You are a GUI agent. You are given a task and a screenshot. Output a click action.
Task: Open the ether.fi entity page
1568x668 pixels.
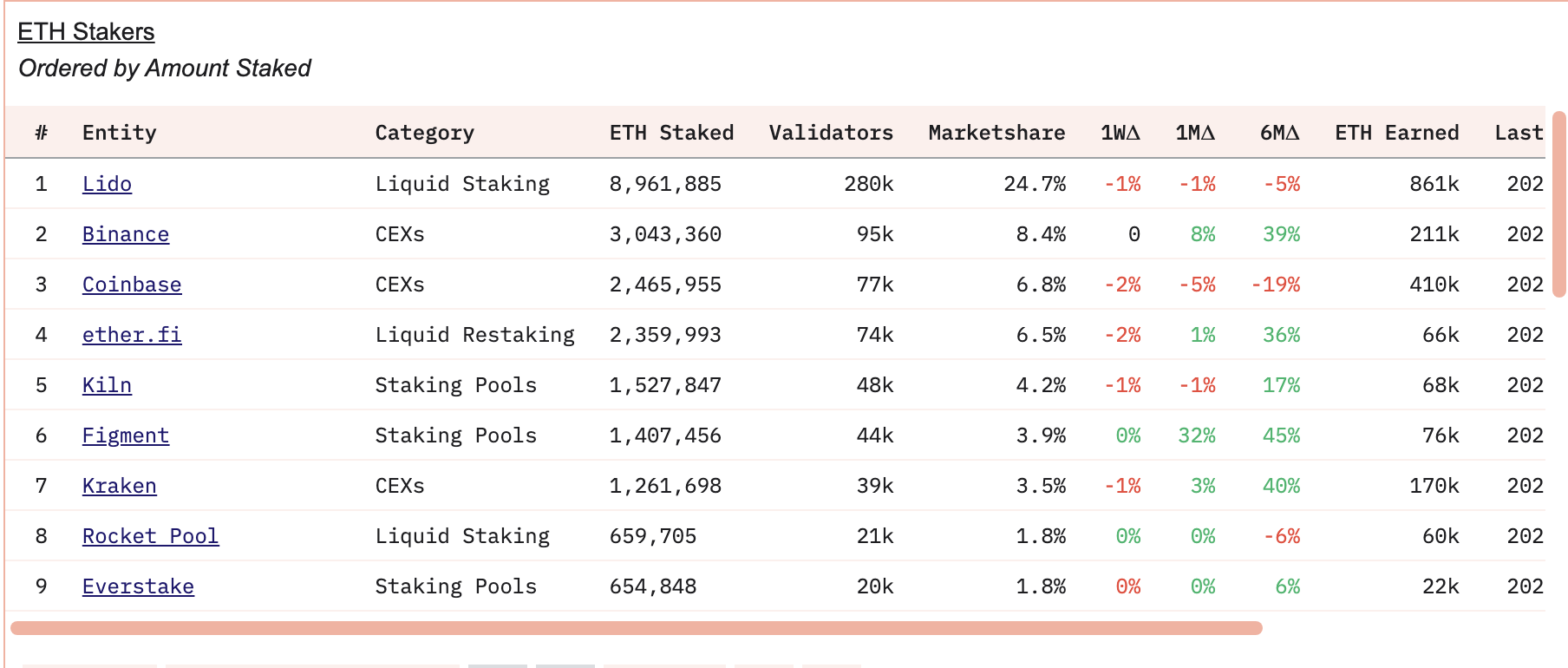pyautogui.click(x=131, y=334)
